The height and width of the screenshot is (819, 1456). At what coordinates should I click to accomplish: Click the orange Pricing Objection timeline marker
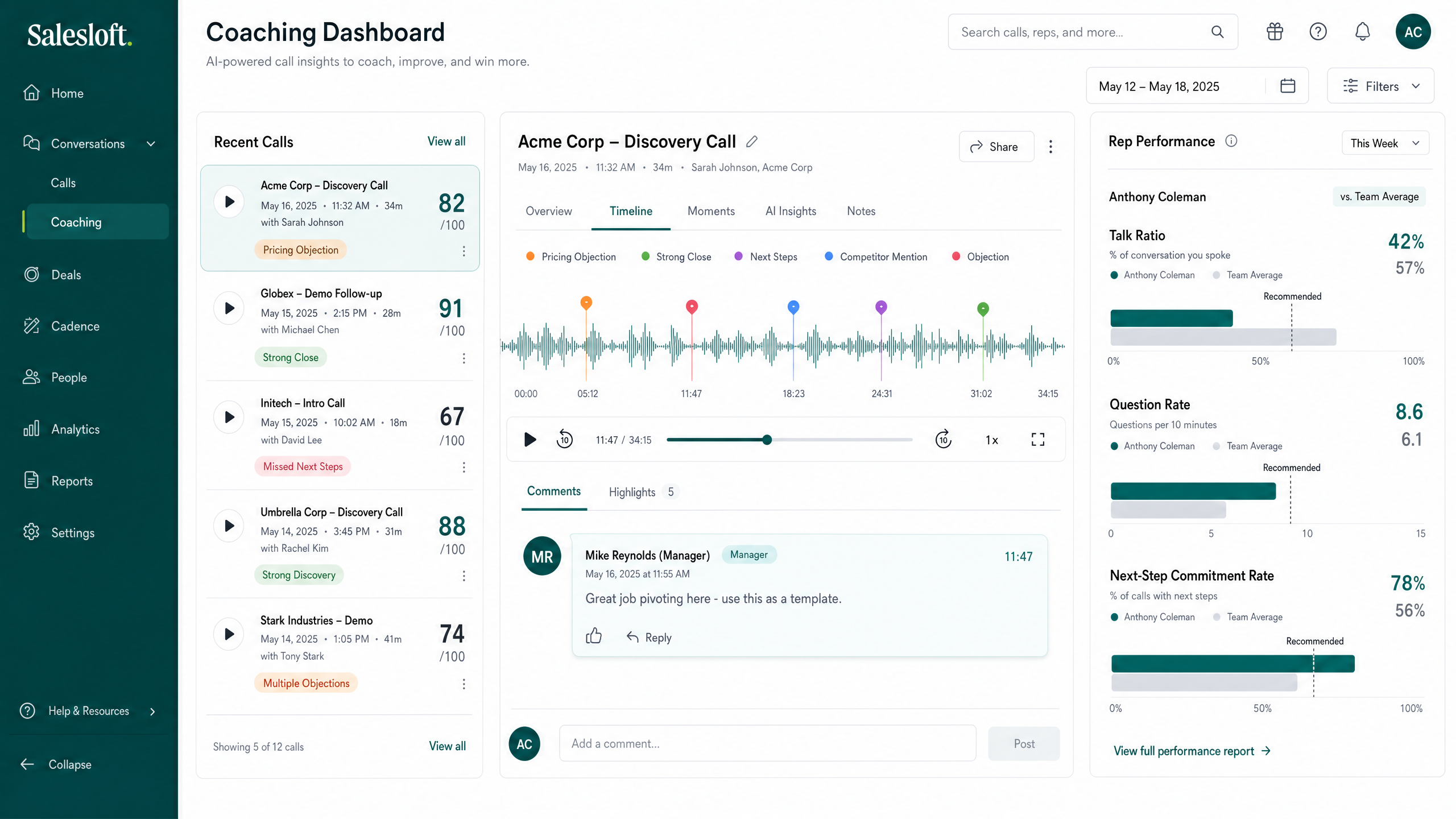(586, 303)
